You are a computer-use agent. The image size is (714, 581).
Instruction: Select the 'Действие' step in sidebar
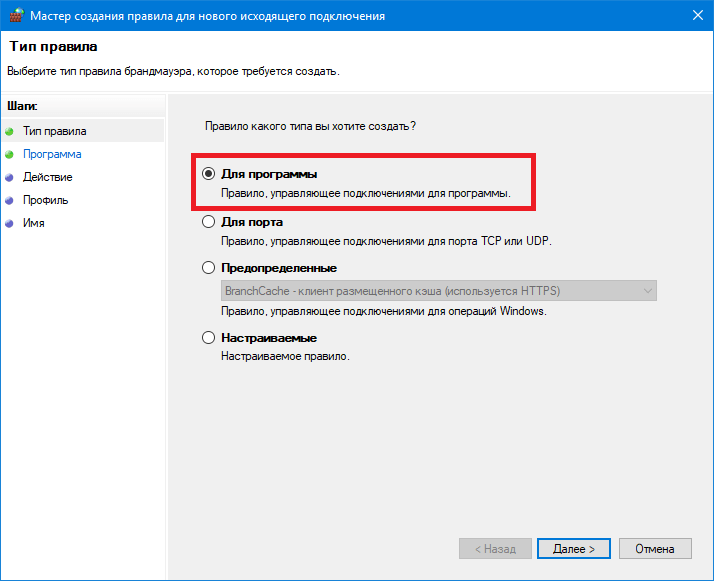coord(48,177)
